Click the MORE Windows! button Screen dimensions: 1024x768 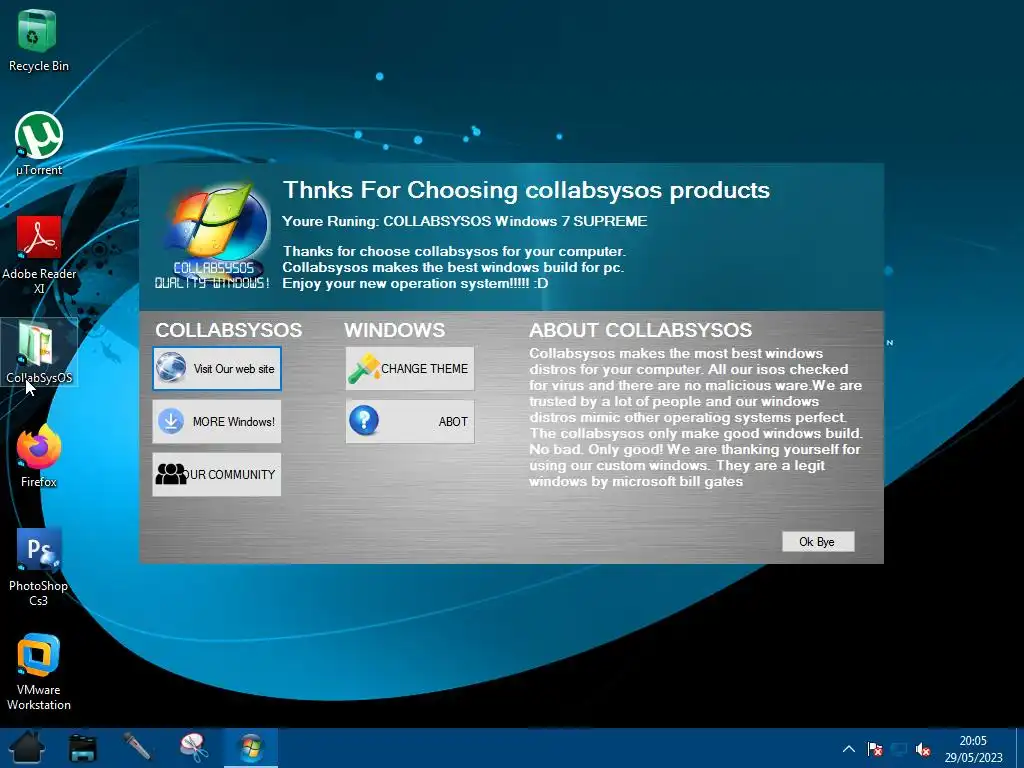coord(217,421)
